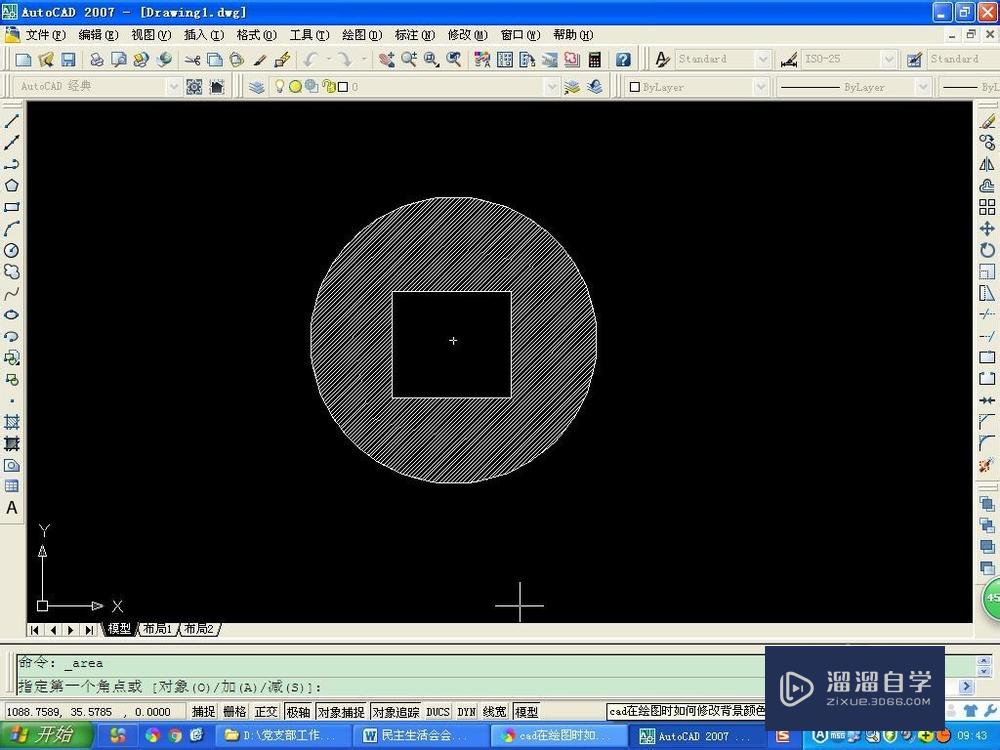Image resolution: width=1000 pixels, height=750 pixels.
Task: Select the Line tool
Action: pyautogui.click(x=11, y=120)
